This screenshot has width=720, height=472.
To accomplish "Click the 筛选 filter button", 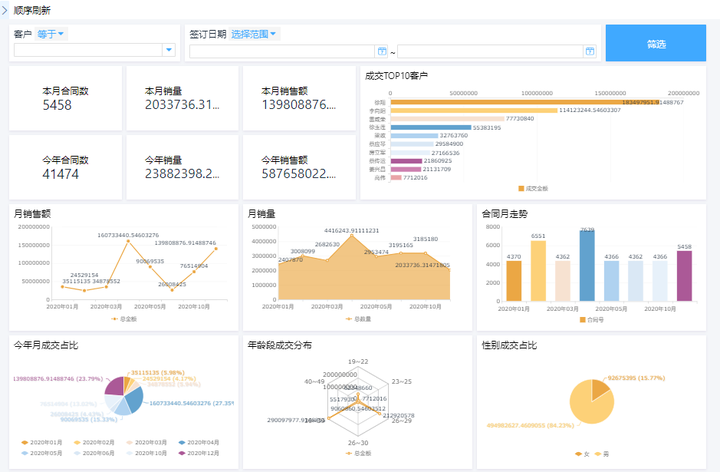I will click(x=655, y=43).
